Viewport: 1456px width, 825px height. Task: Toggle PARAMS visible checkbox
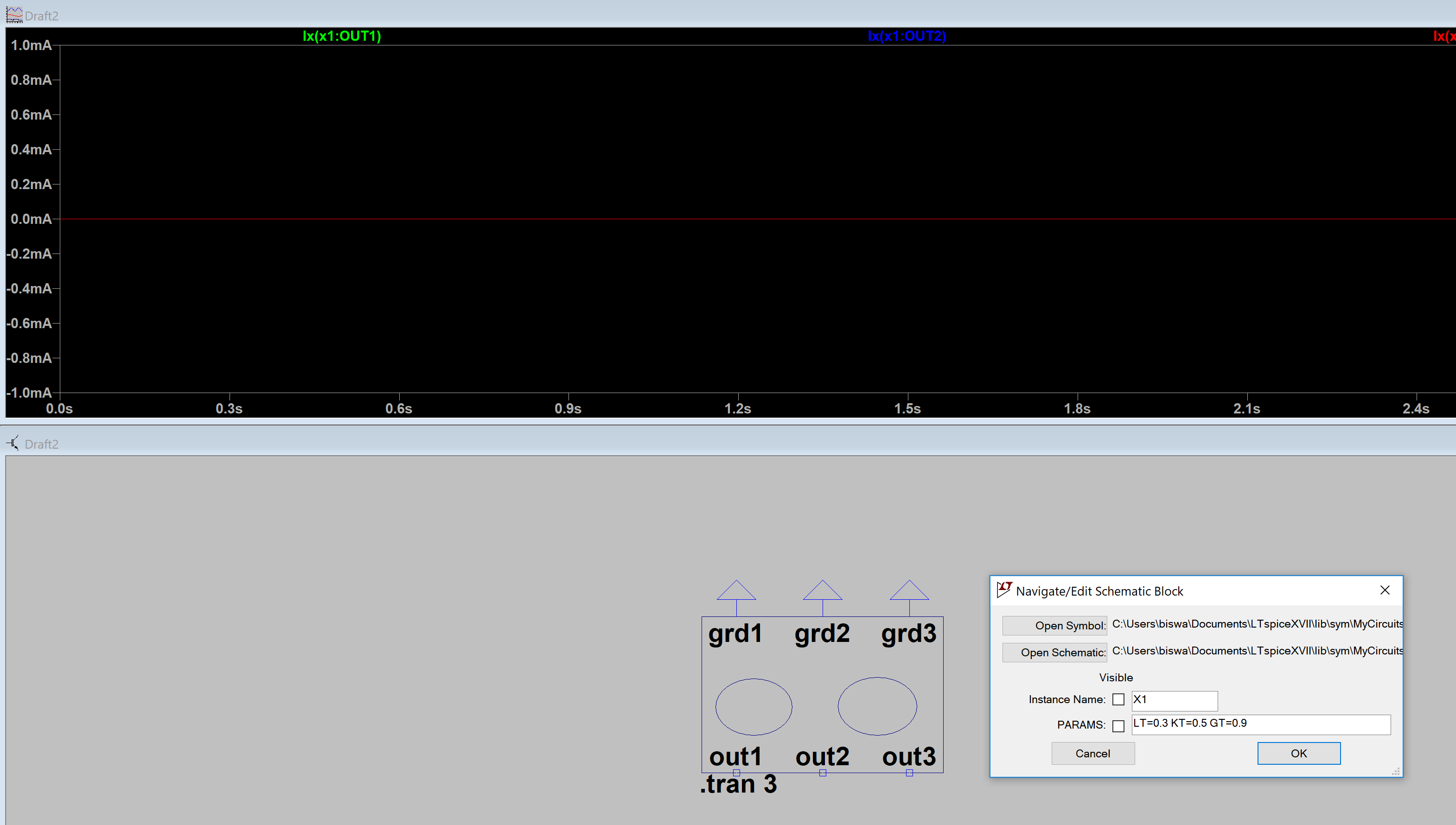coord(1118,726)
